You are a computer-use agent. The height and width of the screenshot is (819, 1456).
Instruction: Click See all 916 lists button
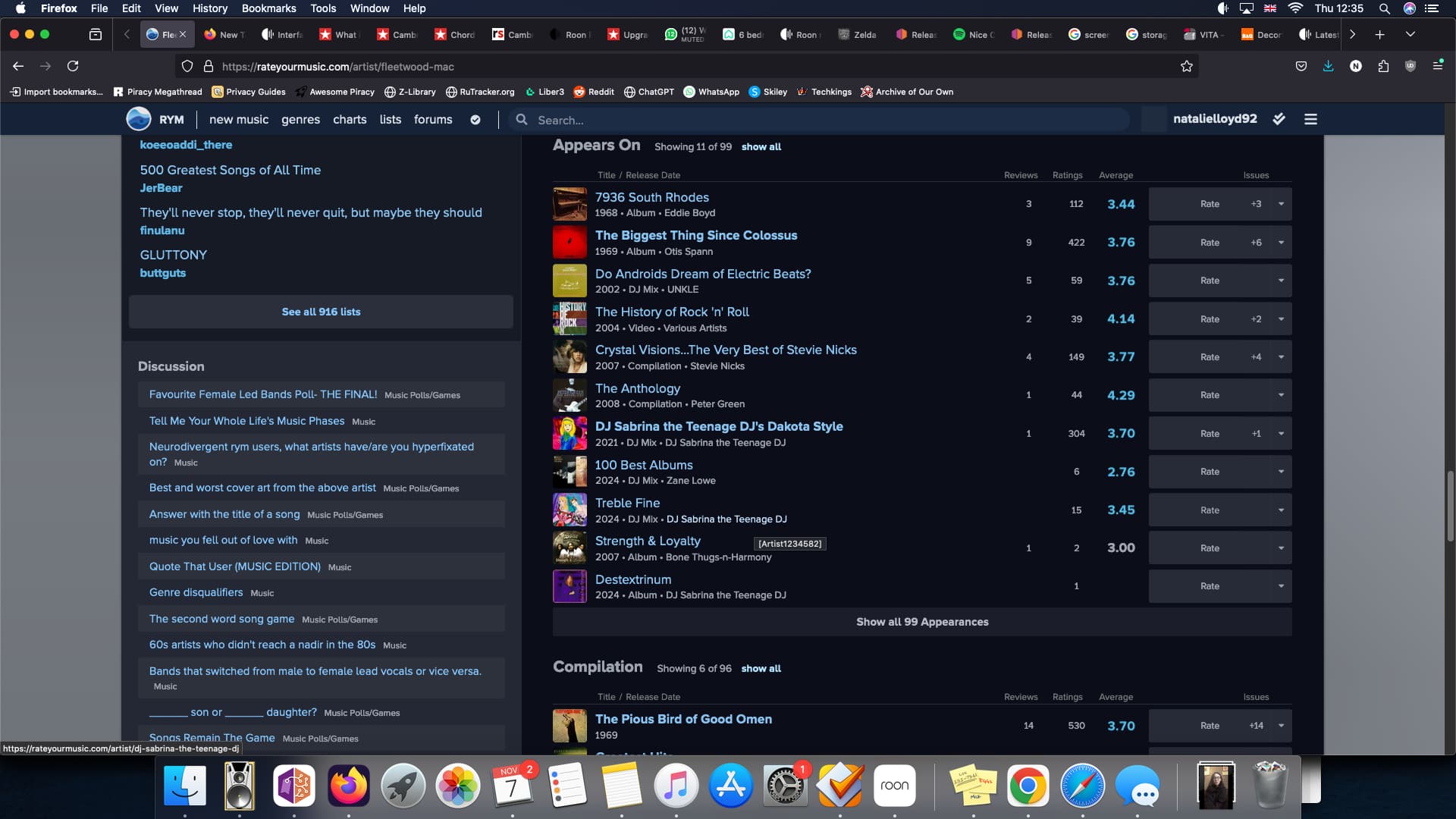pyautogui.click(x=321, y=312)
